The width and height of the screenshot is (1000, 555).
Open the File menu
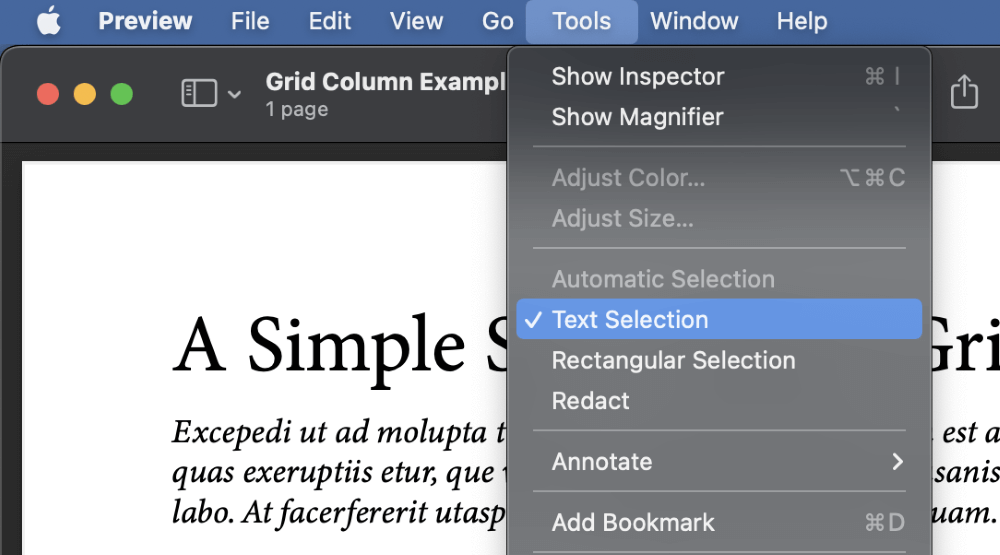pyautogui.click(x=250, y=21)
